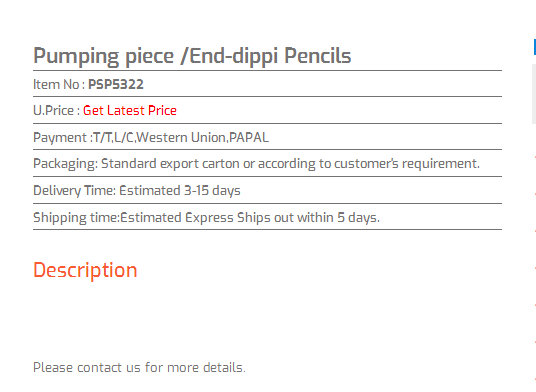Image resolution: width=536 pixels, height=392 pixels.
Task: Click the 5 days text in shipping line
Action: [x=358, y=218]
